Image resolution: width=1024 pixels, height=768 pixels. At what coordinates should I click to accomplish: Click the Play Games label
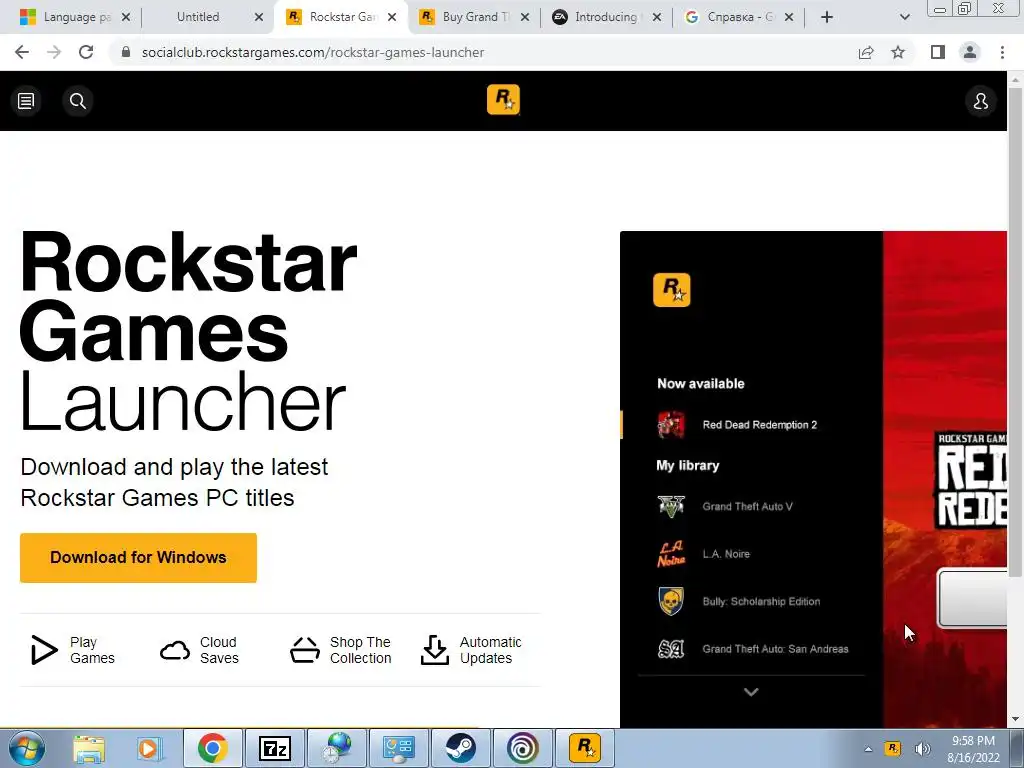(x=92, y=650)
